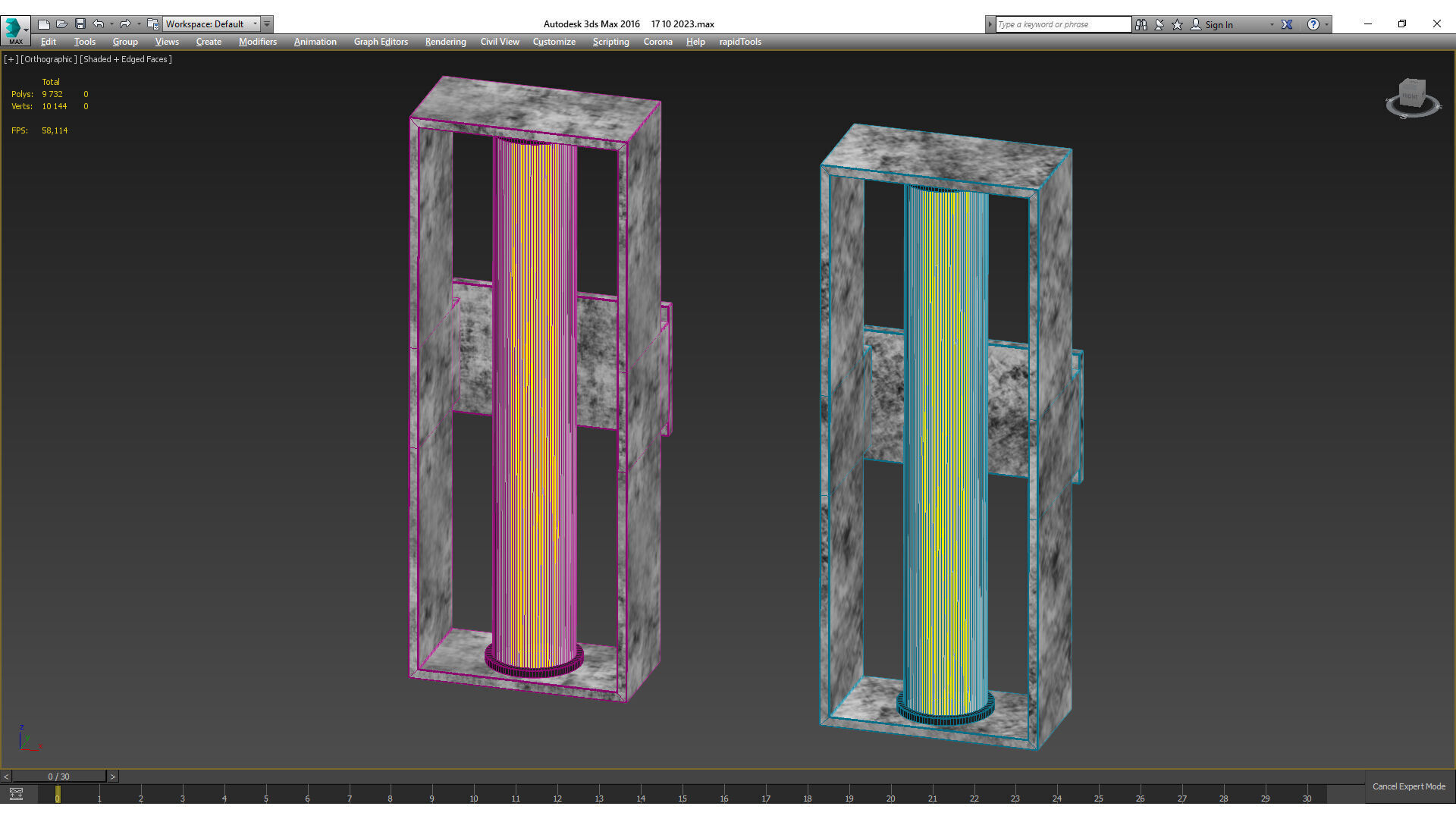This screenshot has height=819, width=1456.
Task: Click the Shaded + Edged Faces label
Action: coord(126,59)
